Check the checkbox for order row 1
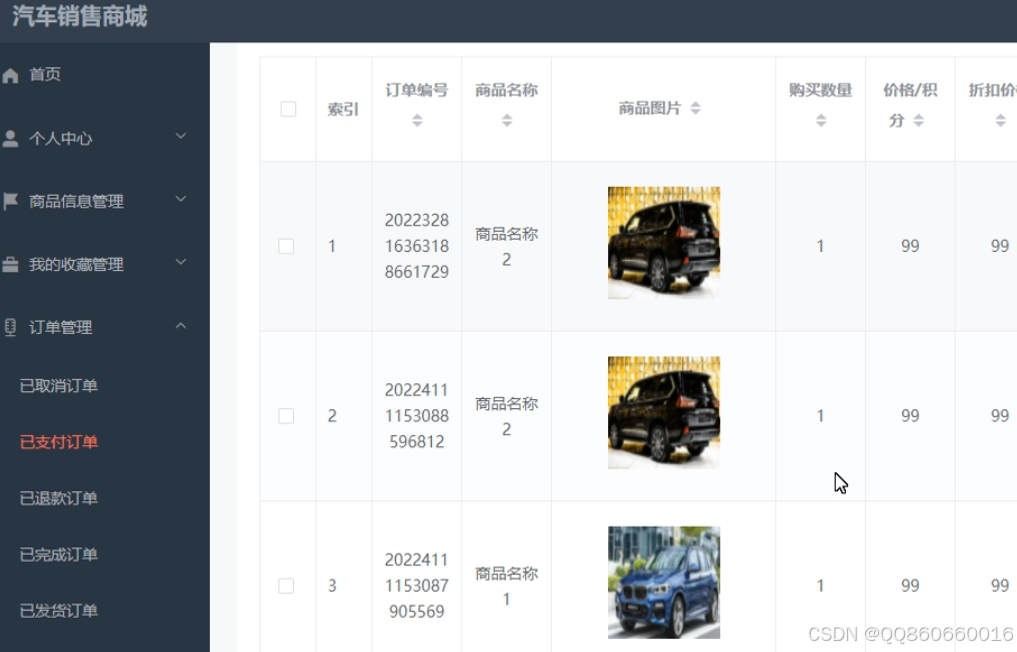 point(286,246)
